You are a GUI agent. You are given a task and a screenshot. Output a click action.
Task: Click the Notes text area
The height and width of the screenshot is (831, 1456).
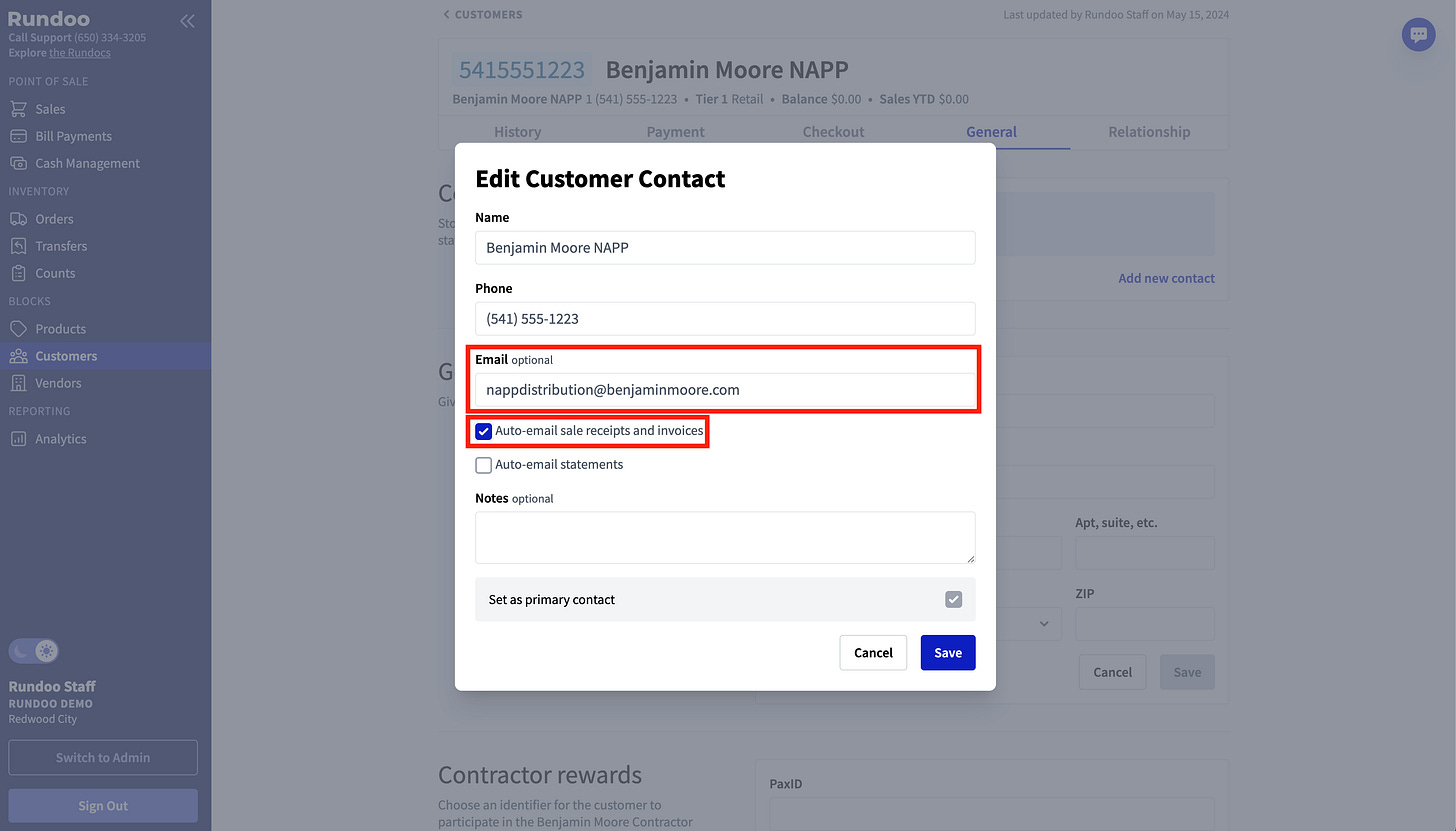pos(725,538)
